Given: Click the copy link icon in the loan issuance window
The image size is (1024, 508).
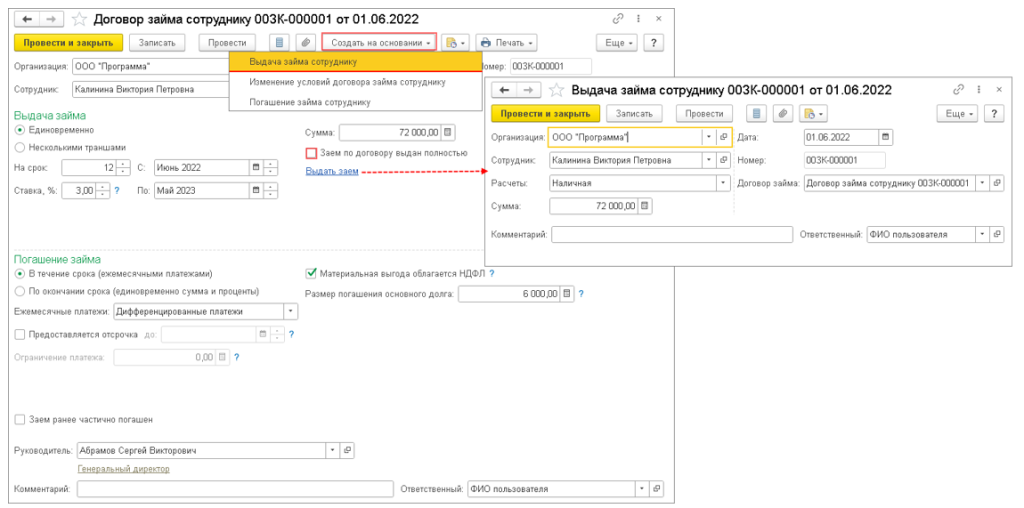Looking at the screenshot, I should tap(958, 89).
